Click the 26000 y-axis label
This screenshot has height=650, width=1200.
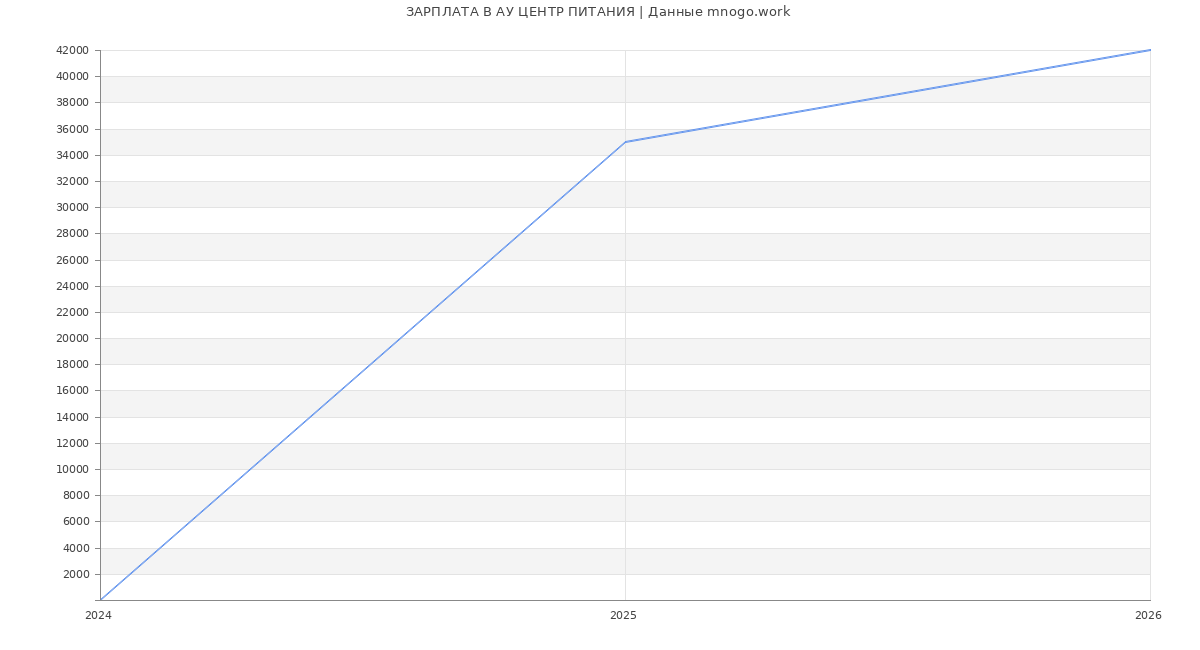(72, 260)
